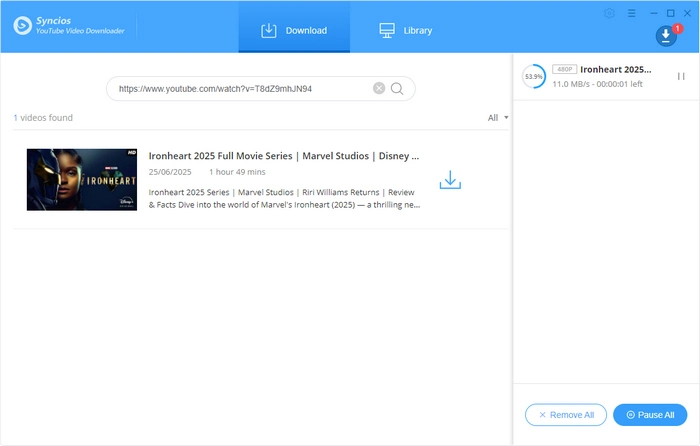Click the Syncios logo icon

(x=25, y=24)
